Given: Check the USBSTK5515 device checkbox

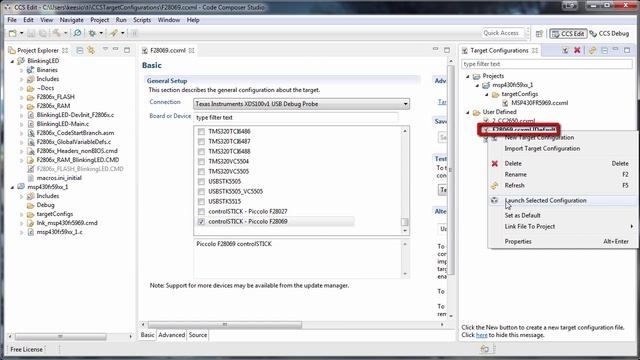Looking at the screenshot, I should [x=201, y=201].
